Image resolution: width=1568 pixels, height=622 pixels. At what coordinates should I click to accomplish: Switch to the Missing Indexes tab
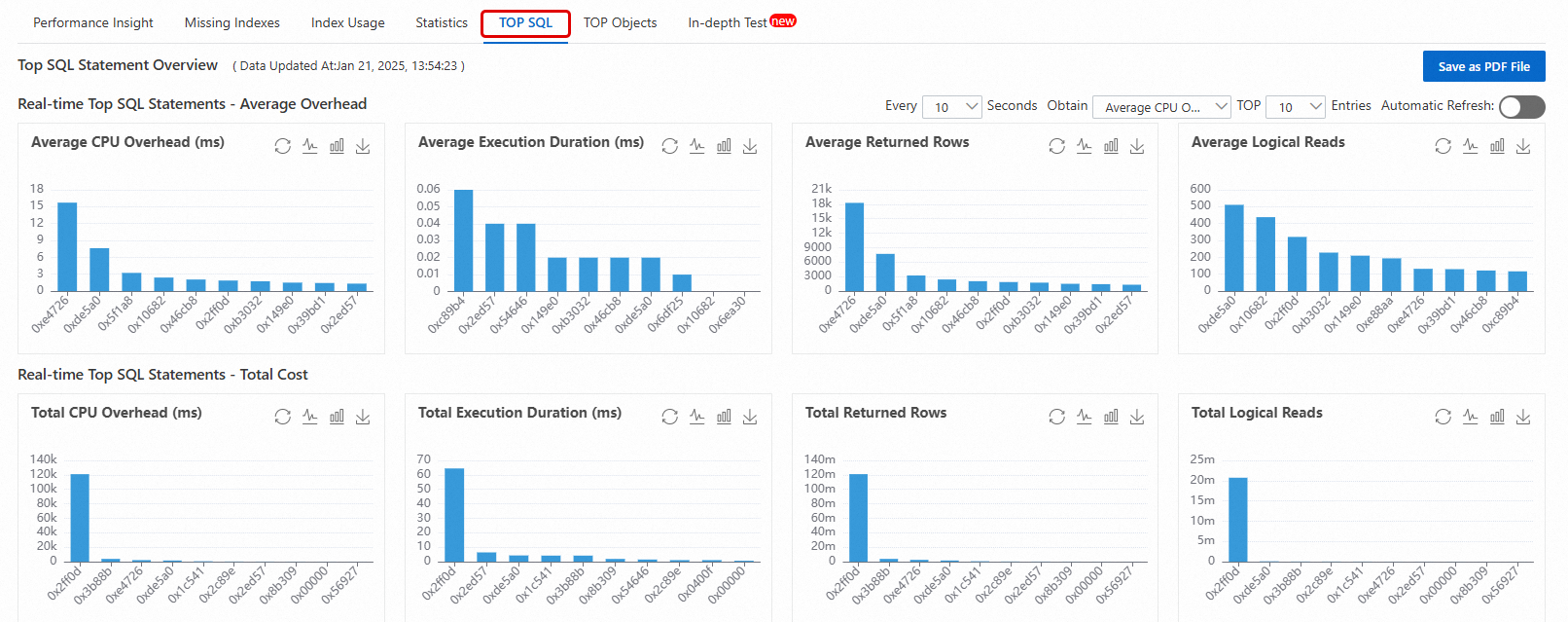[x=232, y=22]
